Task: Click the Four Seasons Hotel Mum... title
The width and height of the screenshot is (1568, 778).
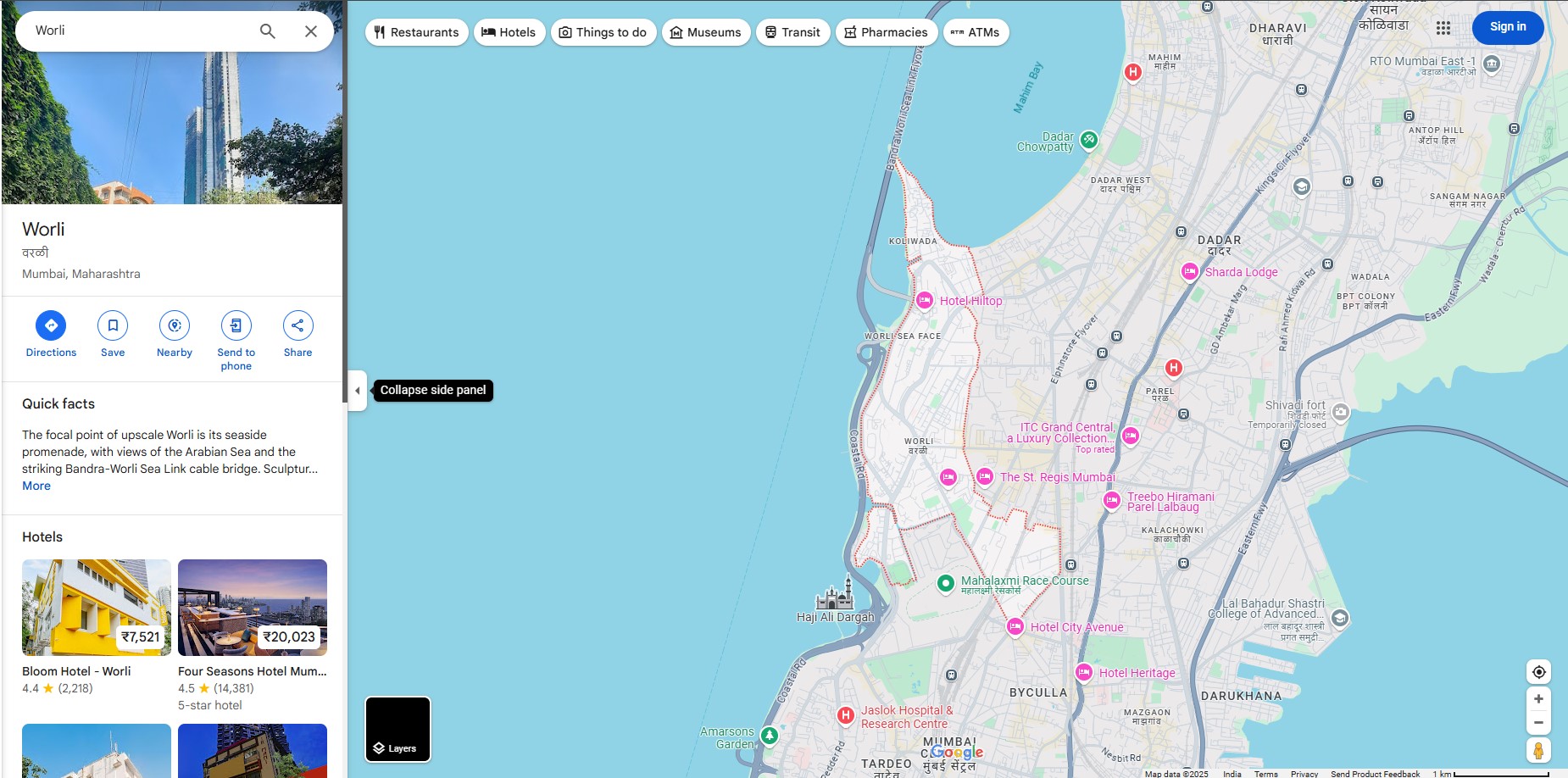Action: 253,671
